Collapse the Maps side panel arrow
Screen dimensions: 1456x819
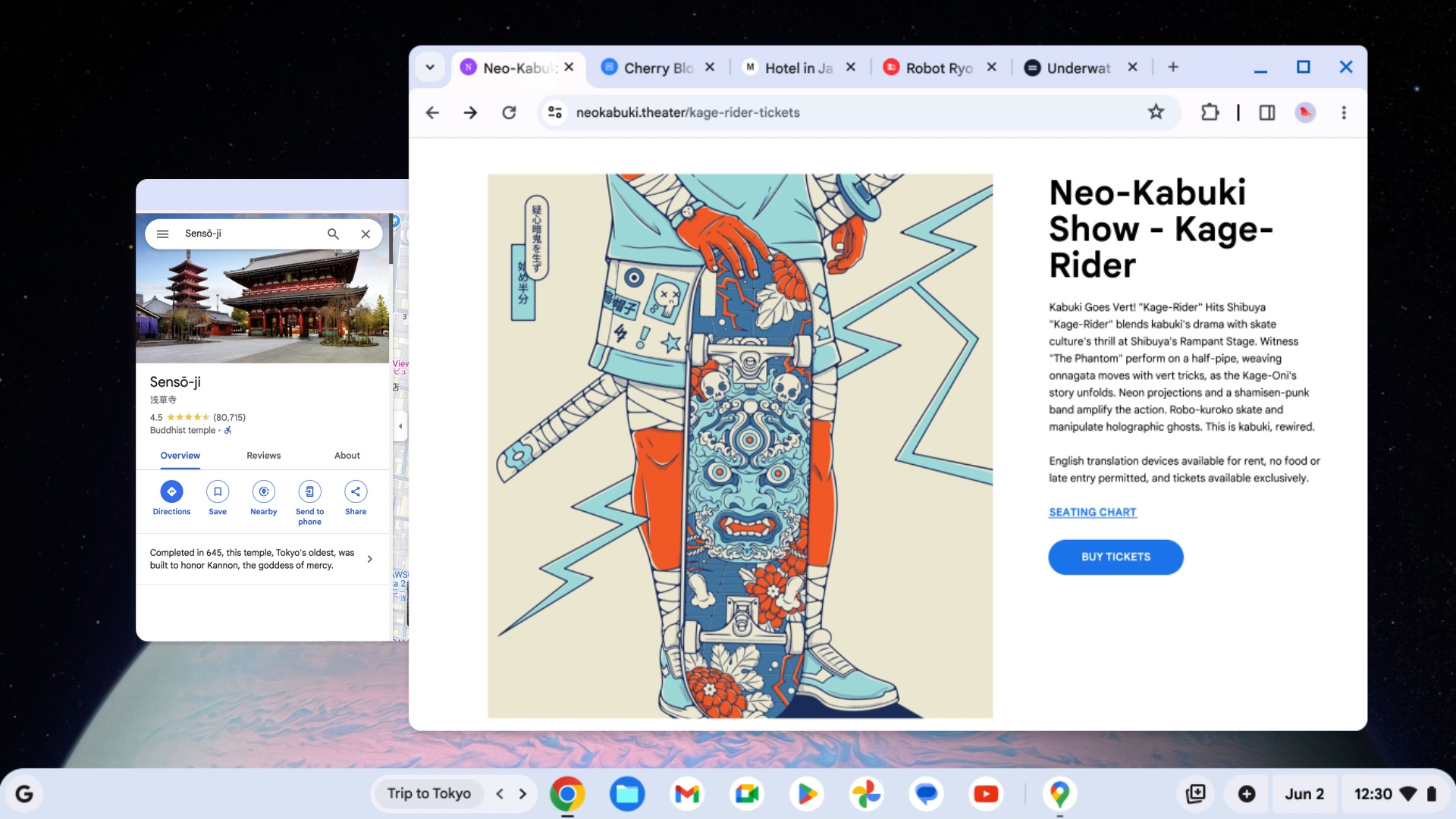click(x=400, y=425)
